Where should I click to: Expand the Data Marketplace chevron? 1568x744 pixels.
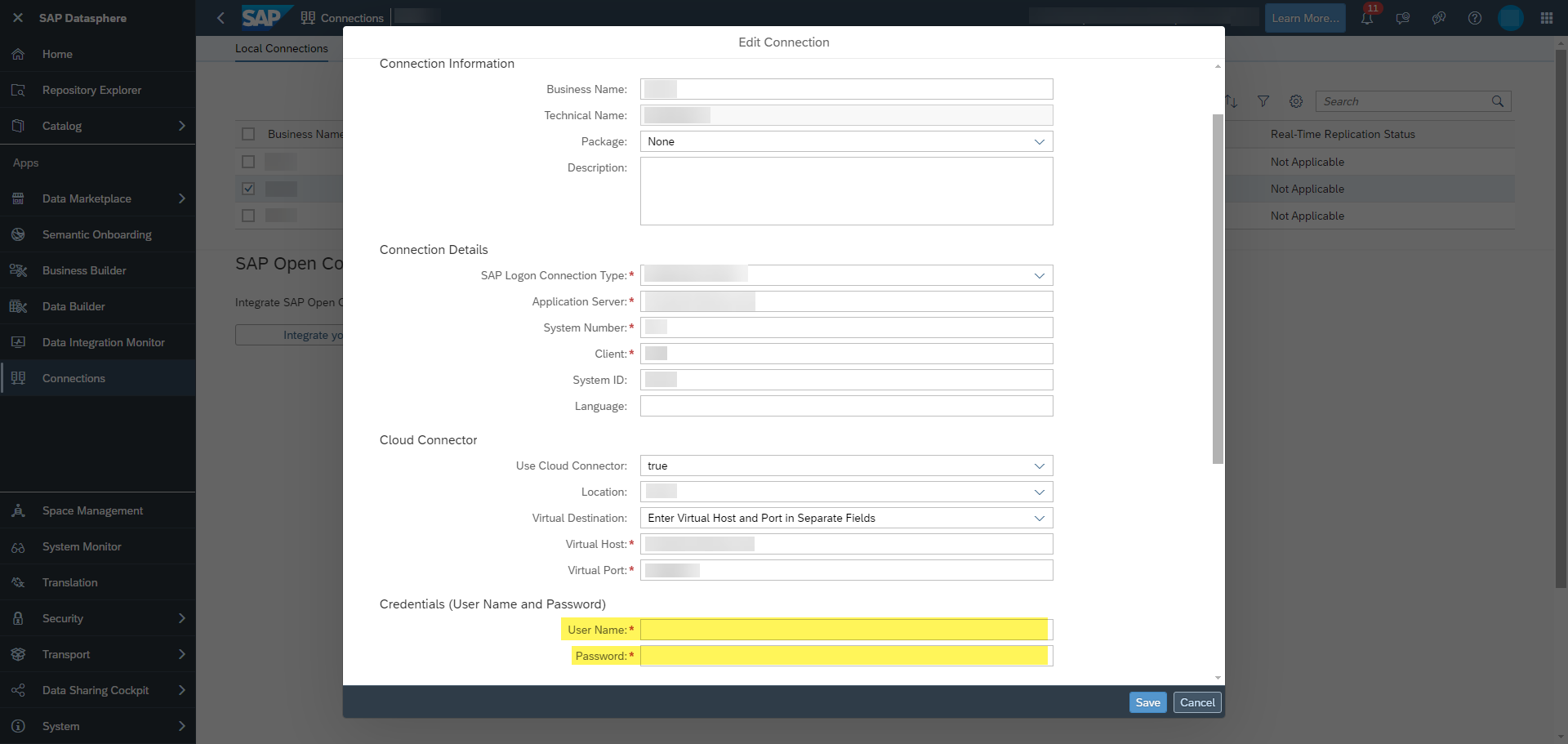181,198
